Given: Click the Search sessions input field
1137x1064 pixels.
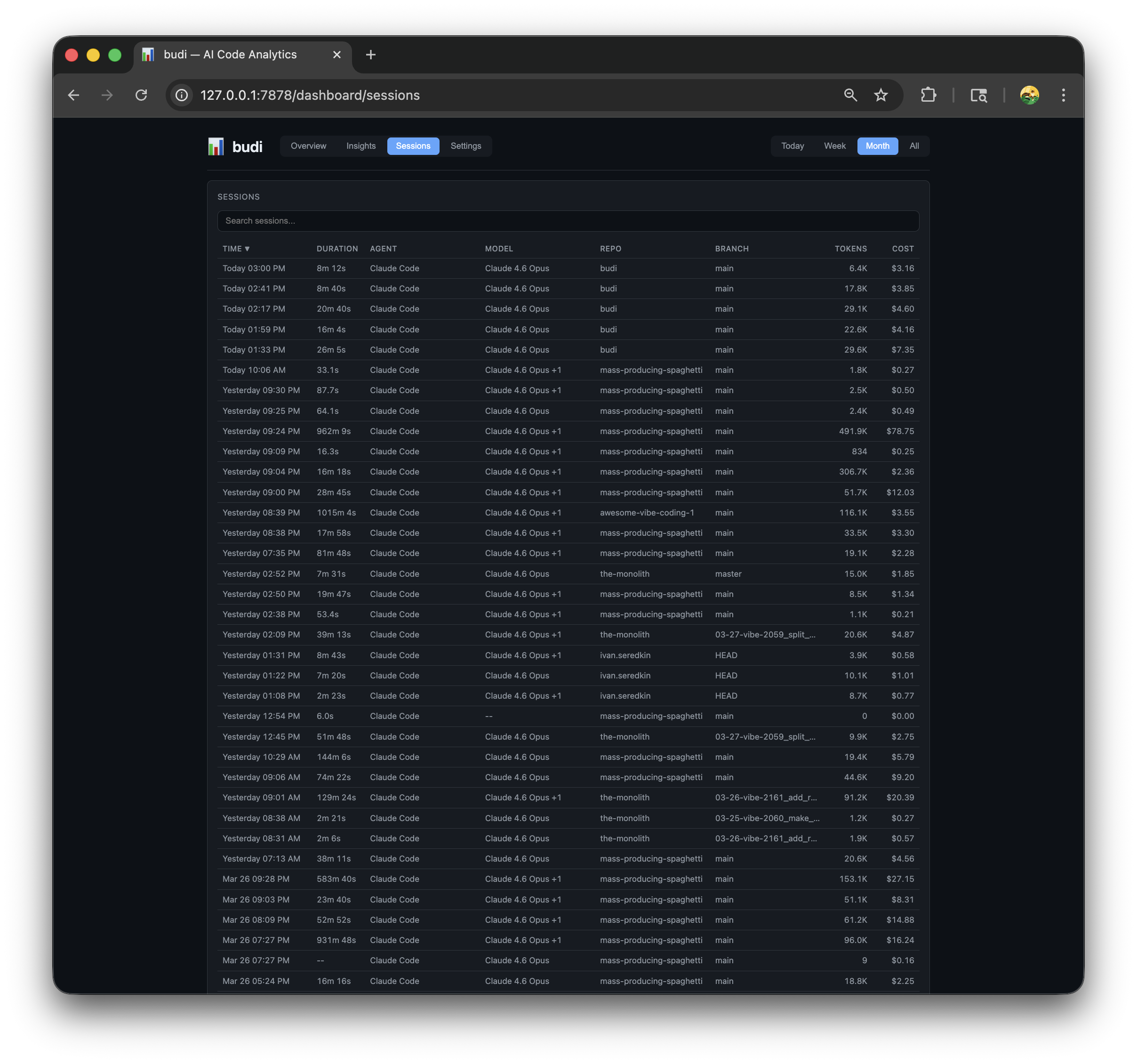Looking at the screenshot, I should coord(568,221).
